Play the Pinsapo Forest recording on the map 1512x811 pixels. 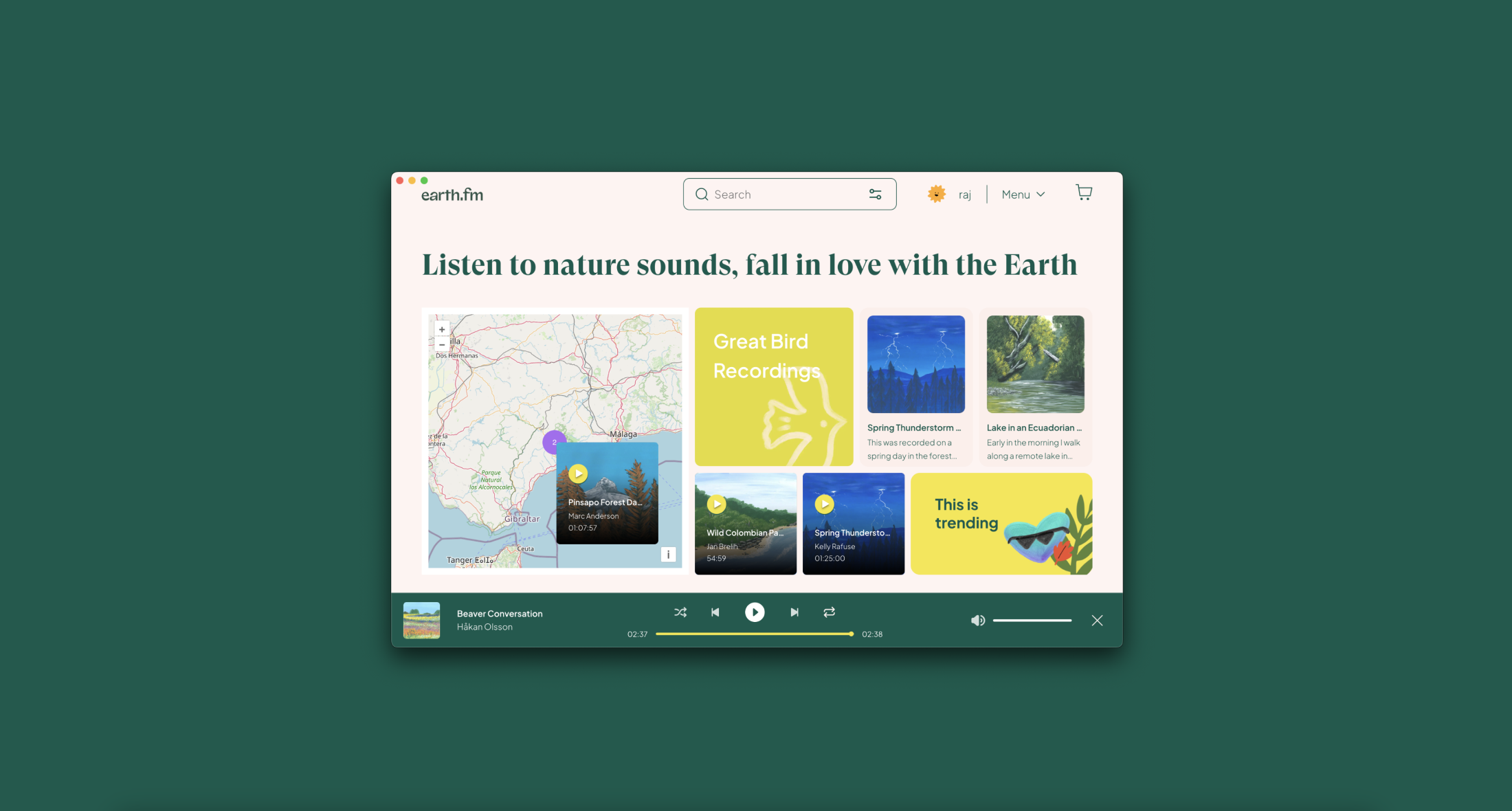[x=579, y=473]
